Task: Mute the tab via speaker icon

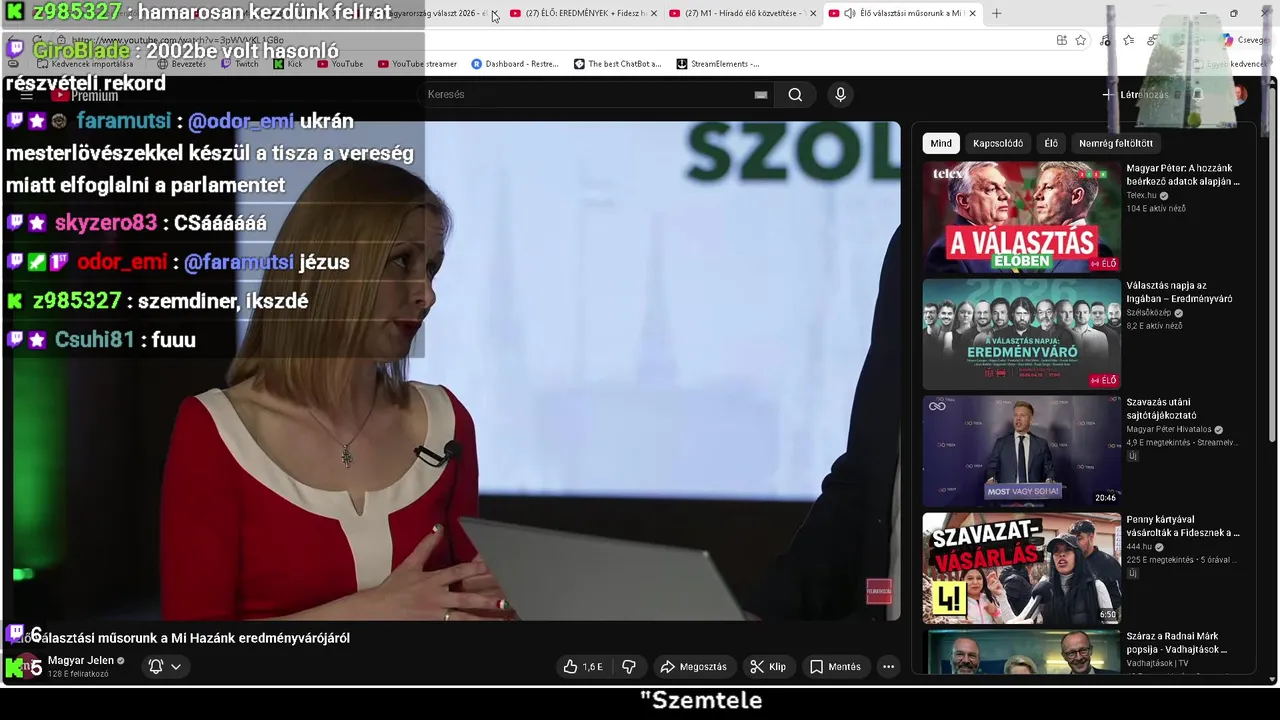Action: pos(849,13)
